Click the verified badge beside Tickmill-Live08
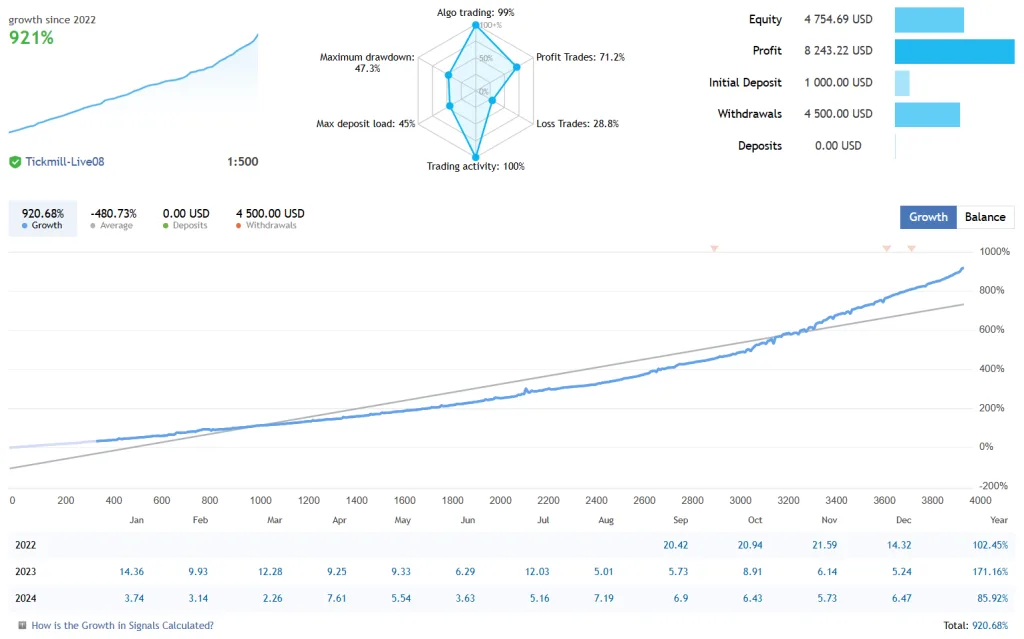 point(16,161)
